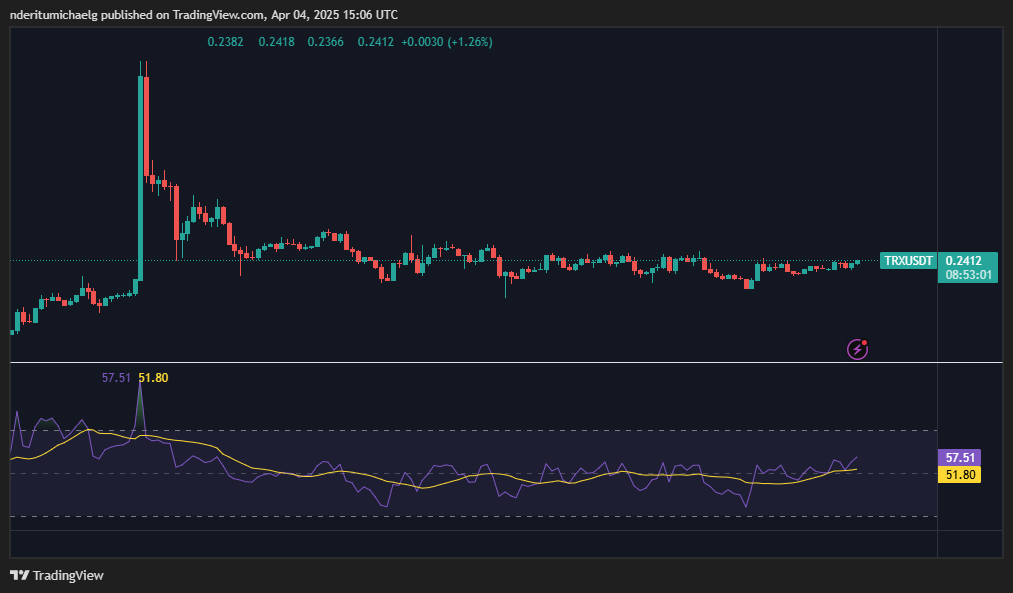Click the high value 0.2418
The height and width of the screenshot is (593, 1013).
pyautogui.click(x=275, y=42)
